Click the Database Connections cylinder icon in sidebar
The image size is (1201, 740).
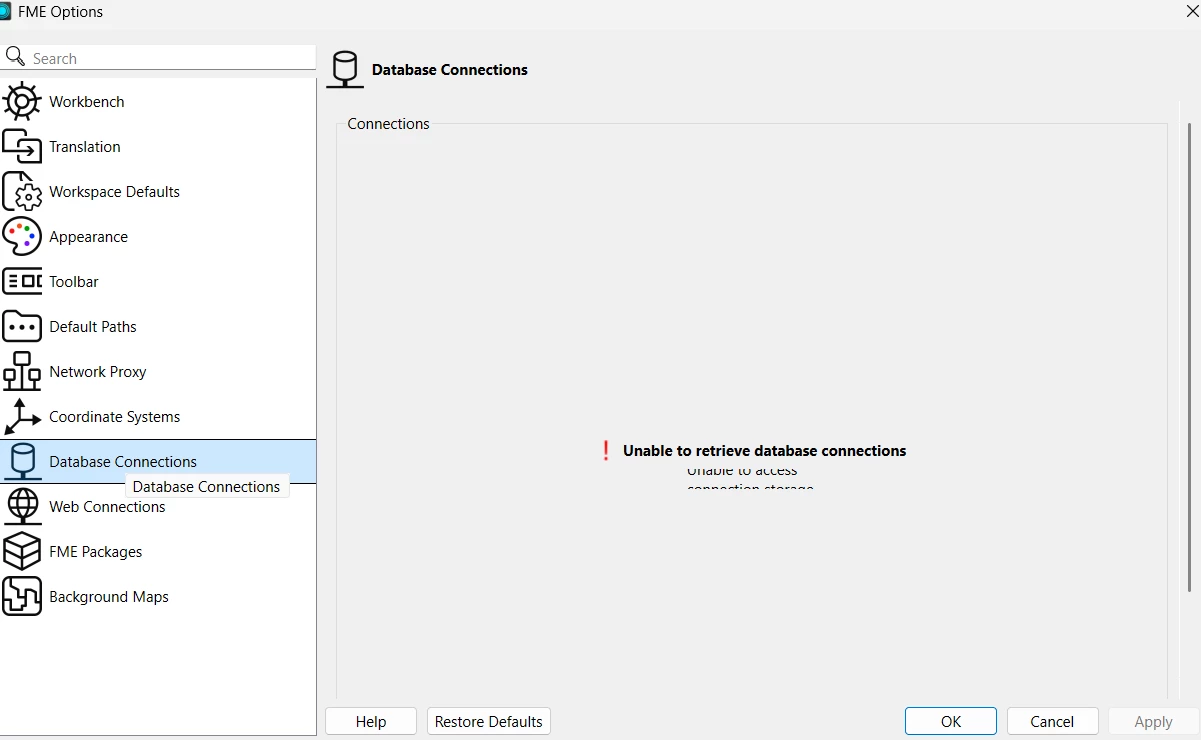pyautogui.click(x=22, y=462)
